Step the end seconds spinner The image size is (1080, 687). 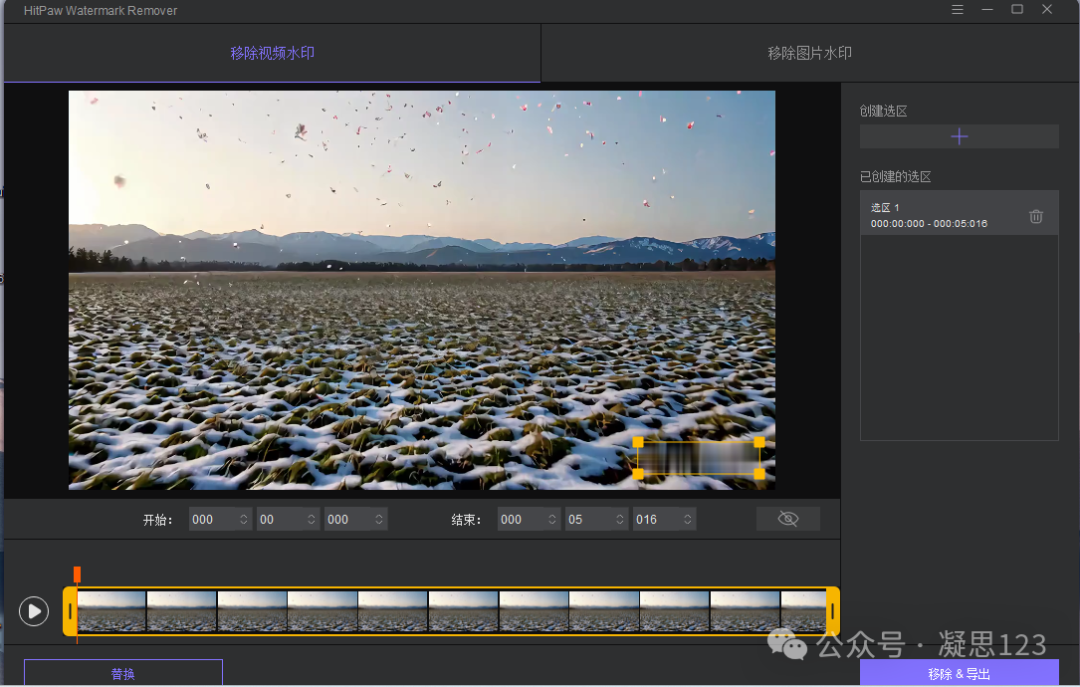tap(620, 520)
